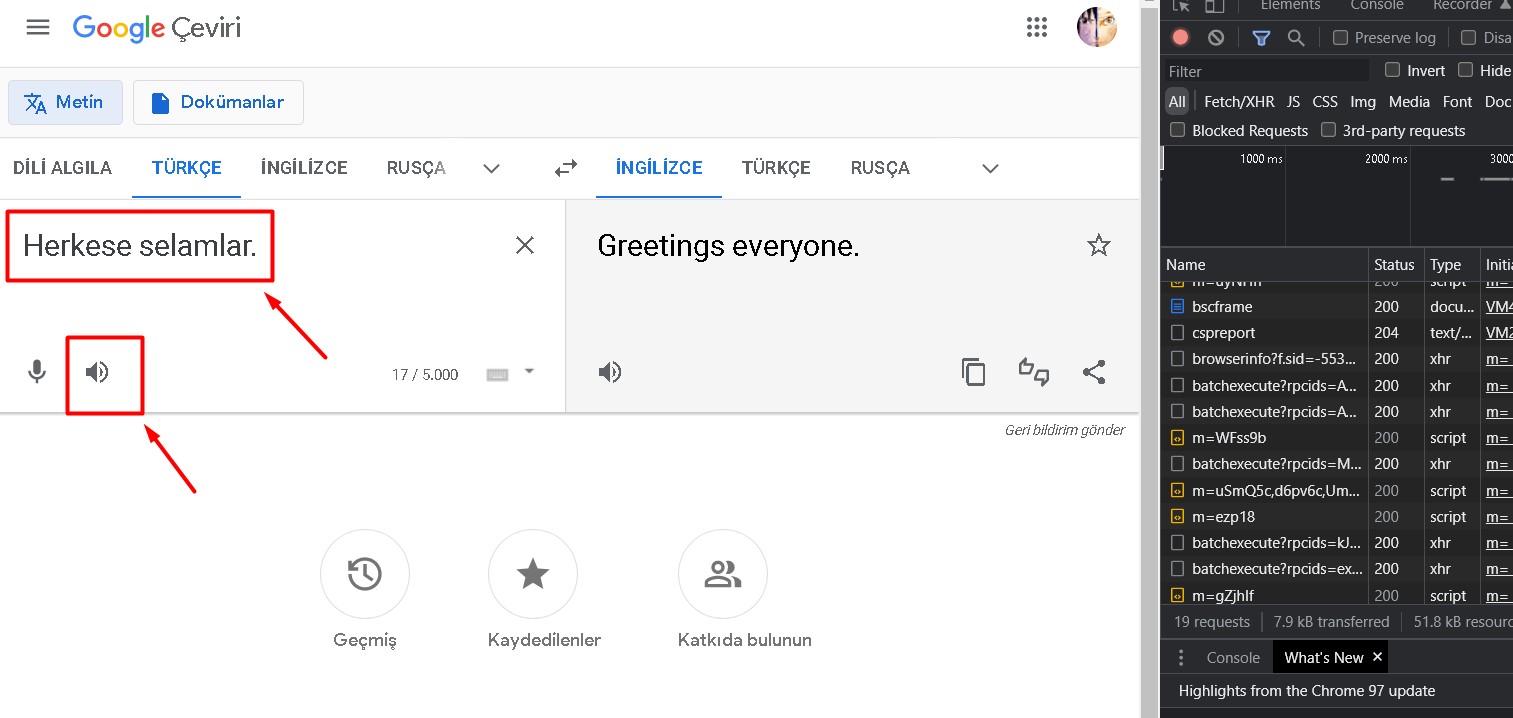Open the Google Translate hamburger main menu

pos(38,27)
